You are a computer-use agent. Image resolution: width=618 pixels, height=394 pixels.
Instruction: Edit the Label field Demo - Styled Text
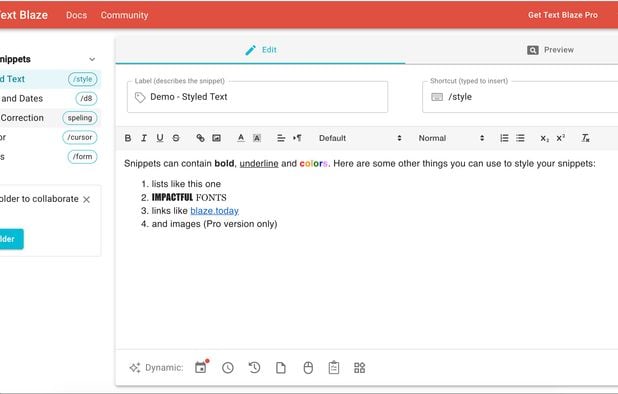(257, 97)
